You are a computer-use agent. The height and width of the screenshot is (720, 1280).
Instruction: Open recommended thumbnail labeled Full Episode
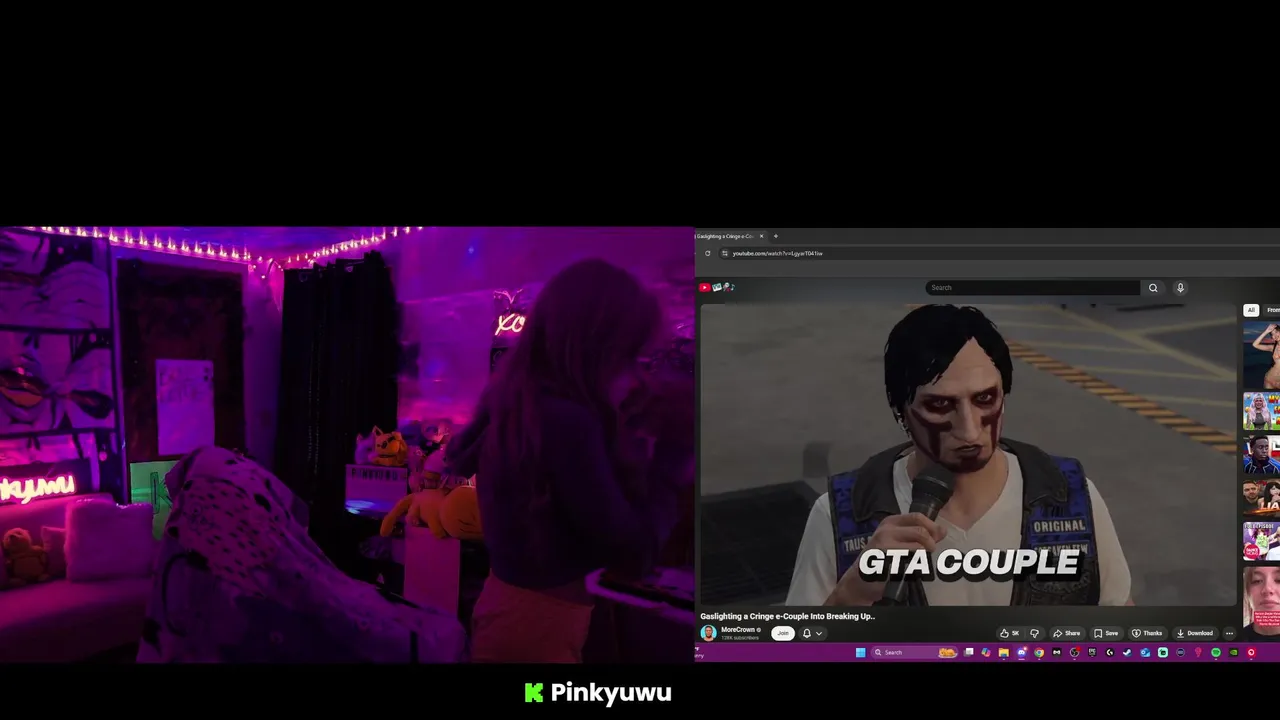click(1261, 541)
